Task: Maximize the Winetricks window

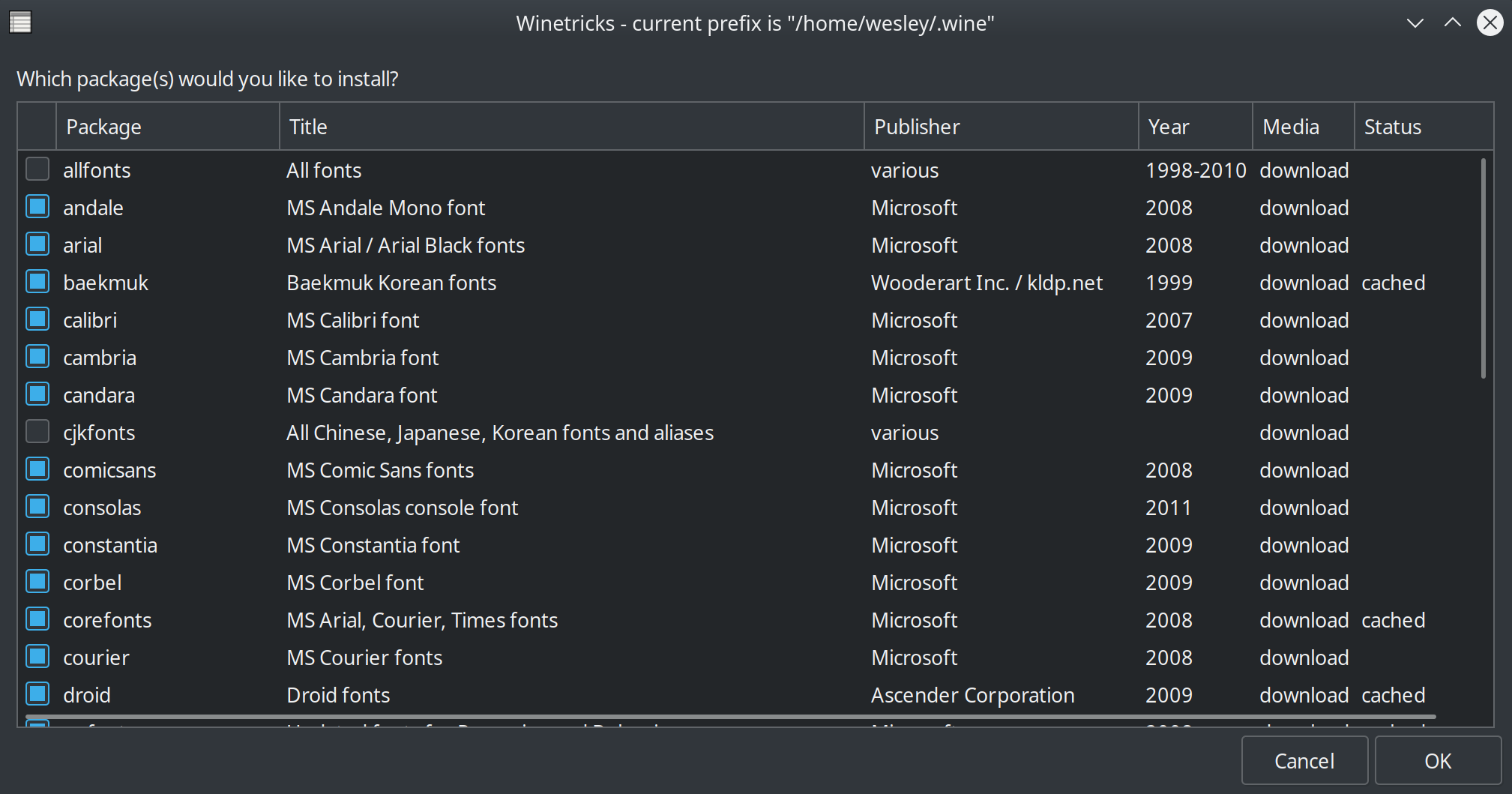Action: (1452, 23)
